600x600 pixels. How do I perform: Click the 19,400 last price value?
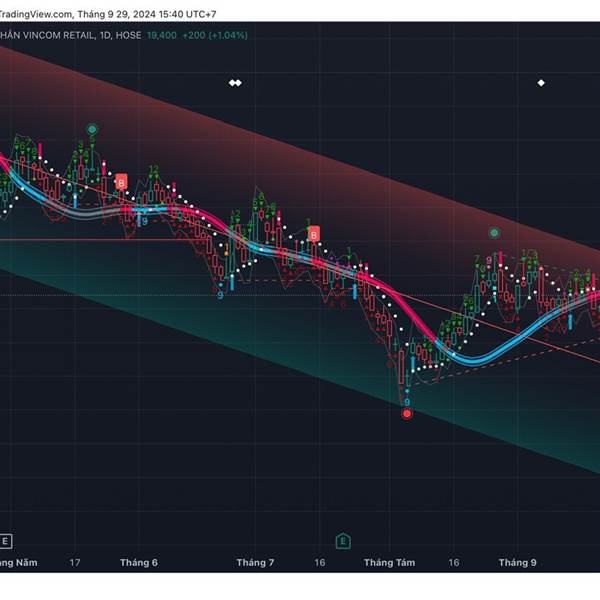[x=161, y=35]
